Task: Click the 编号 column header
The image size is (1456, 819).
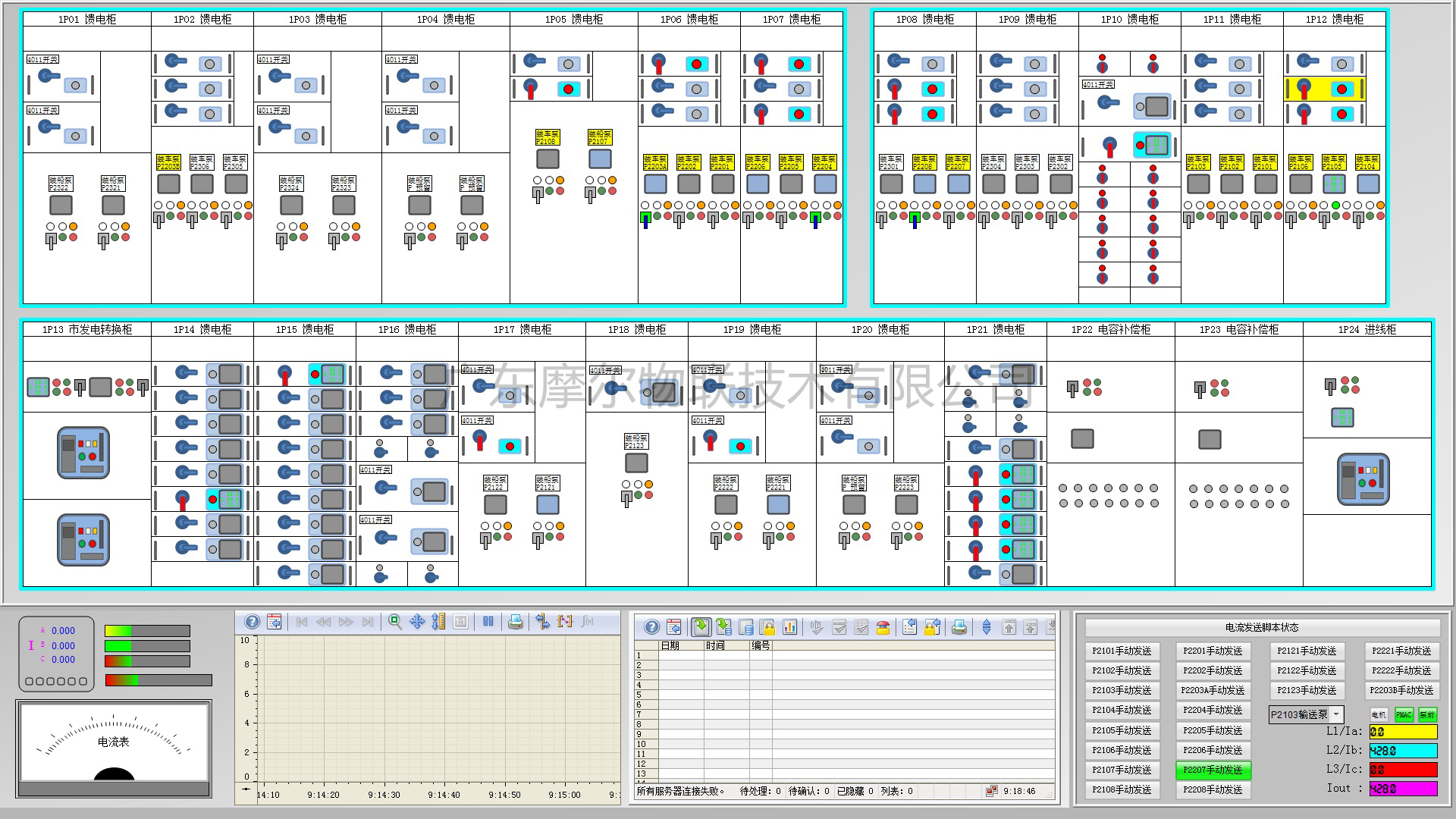Action: pos(761,645)
